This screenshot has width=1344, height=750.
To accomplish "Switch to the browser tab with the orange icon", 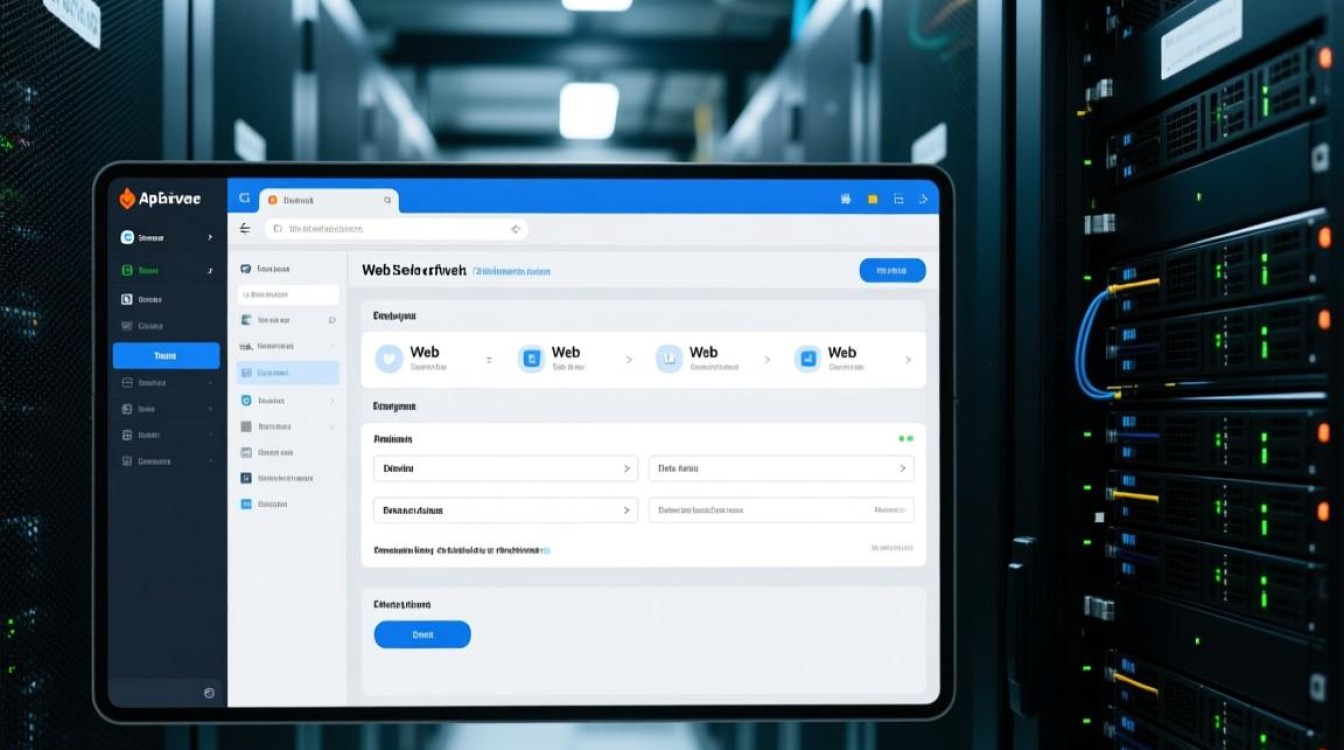I will pos(328,200).
